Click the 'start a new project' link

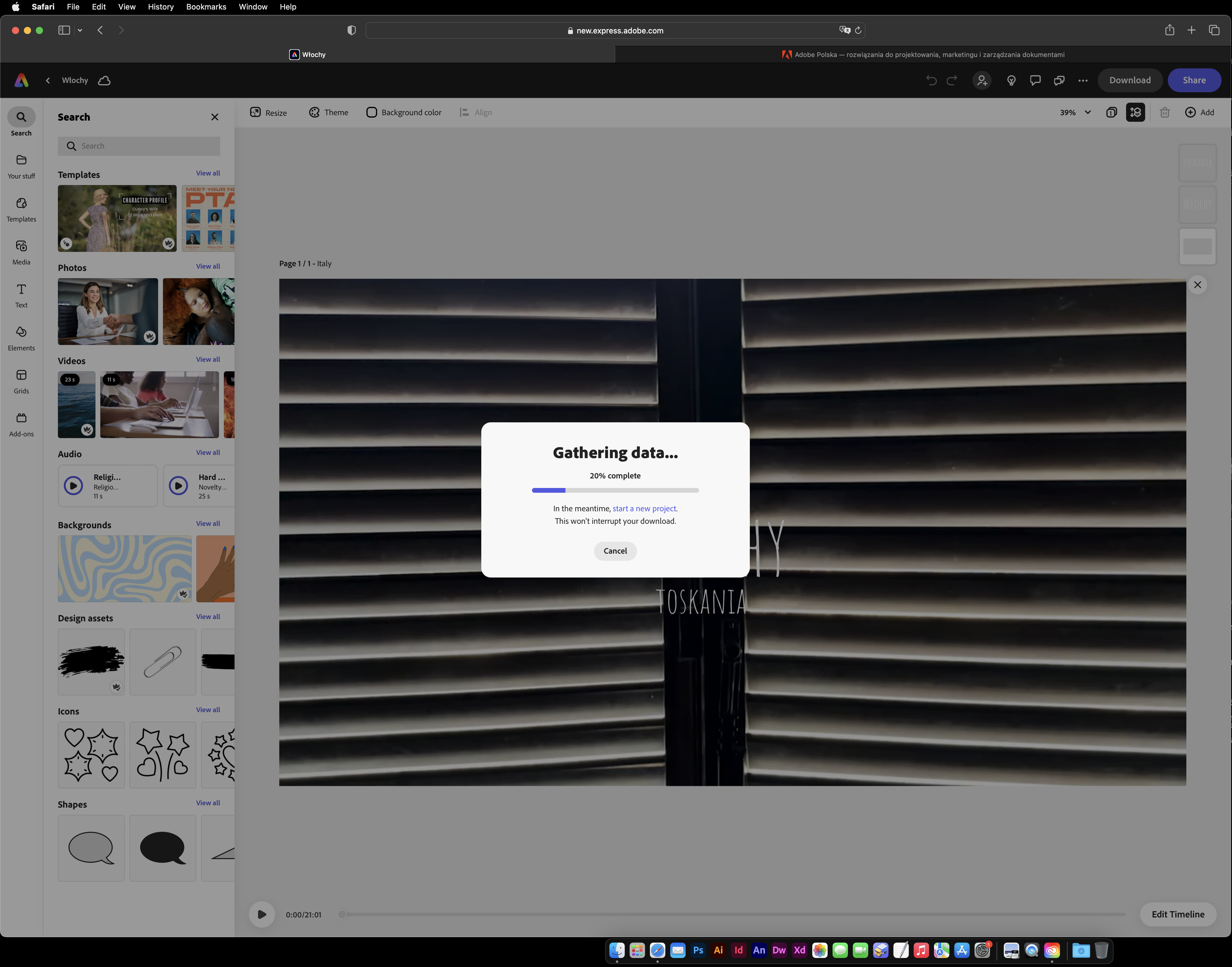click(644, 508)
